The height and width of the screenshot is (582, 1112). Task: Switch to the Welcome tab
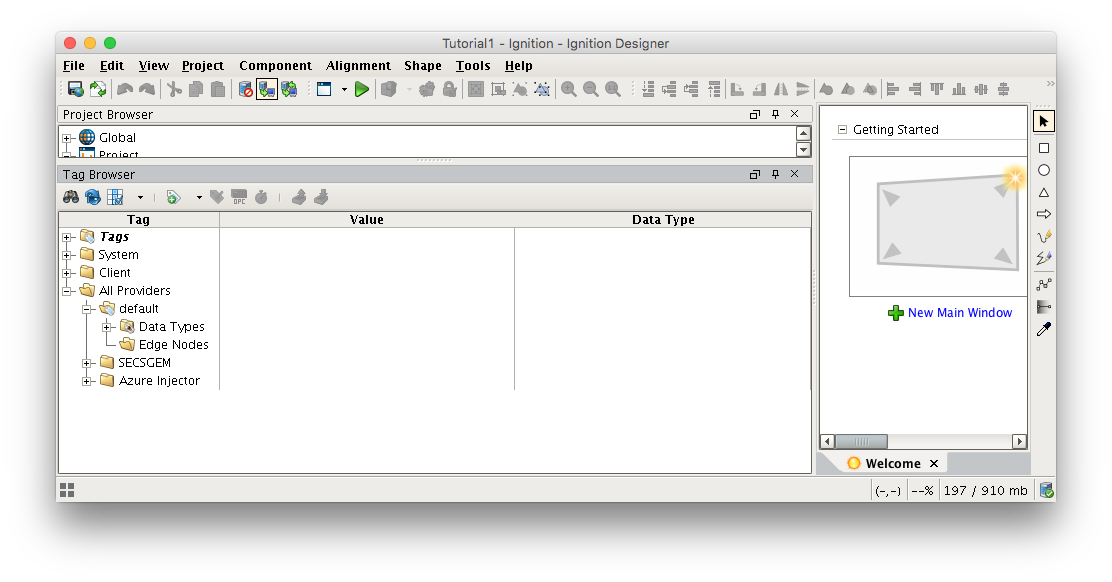tap(892, 463)
